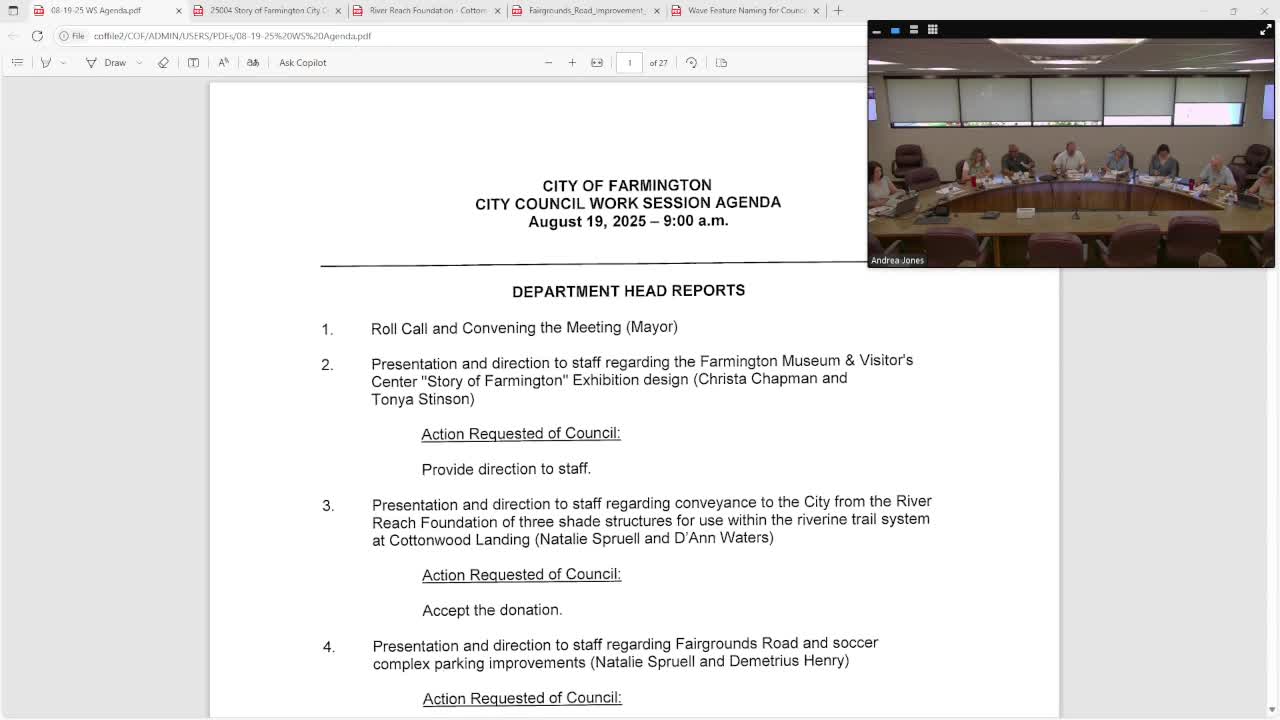Open the PDF table of contents
1280x720 pixels.
[17, 62]
